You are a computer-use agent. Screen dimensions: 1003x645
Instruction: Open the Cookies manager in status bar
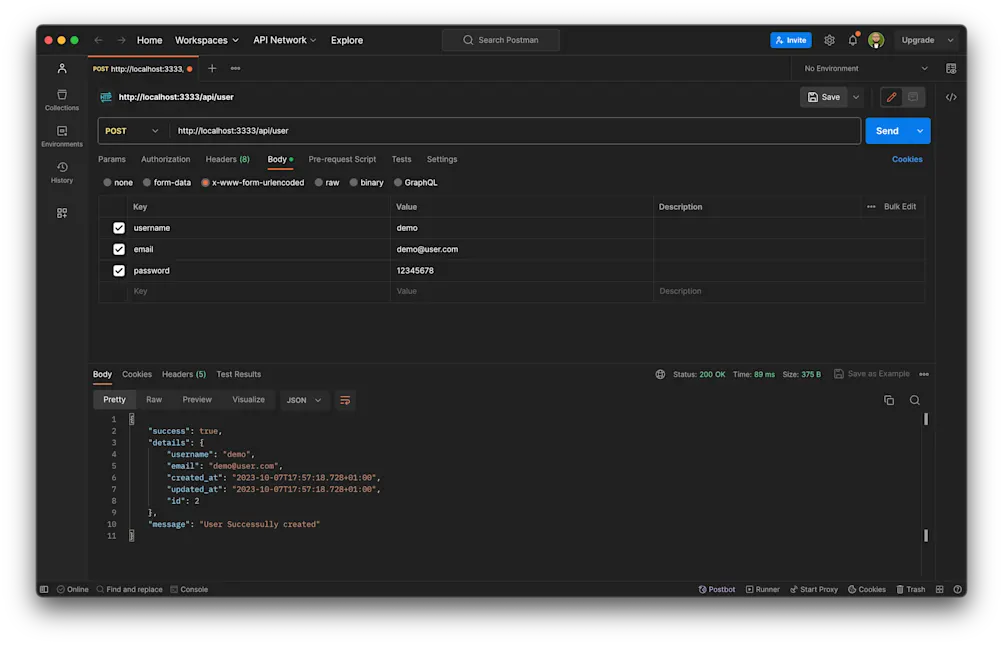click(866, 589)
